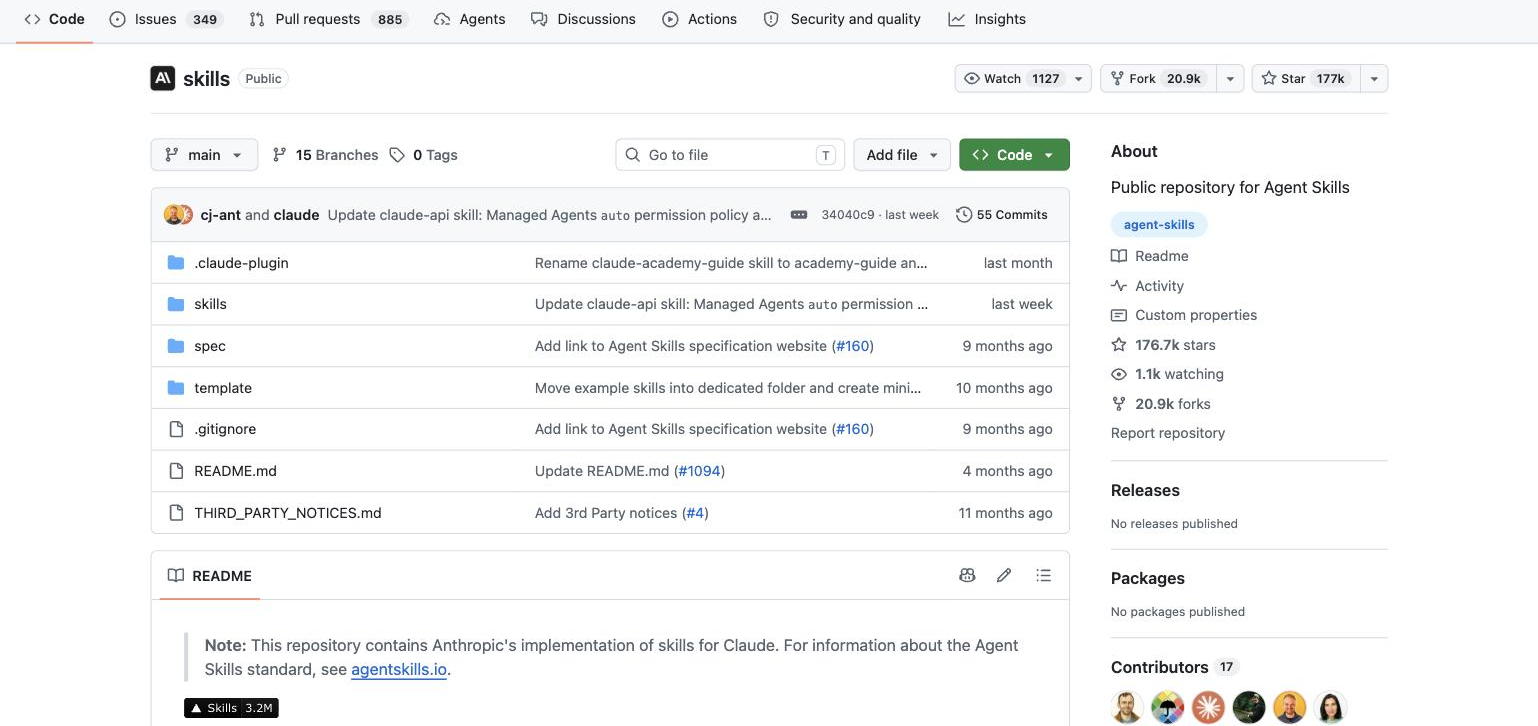1538x726 pixels.
Task: Open the Agents tab
Action: click(470, 19)
